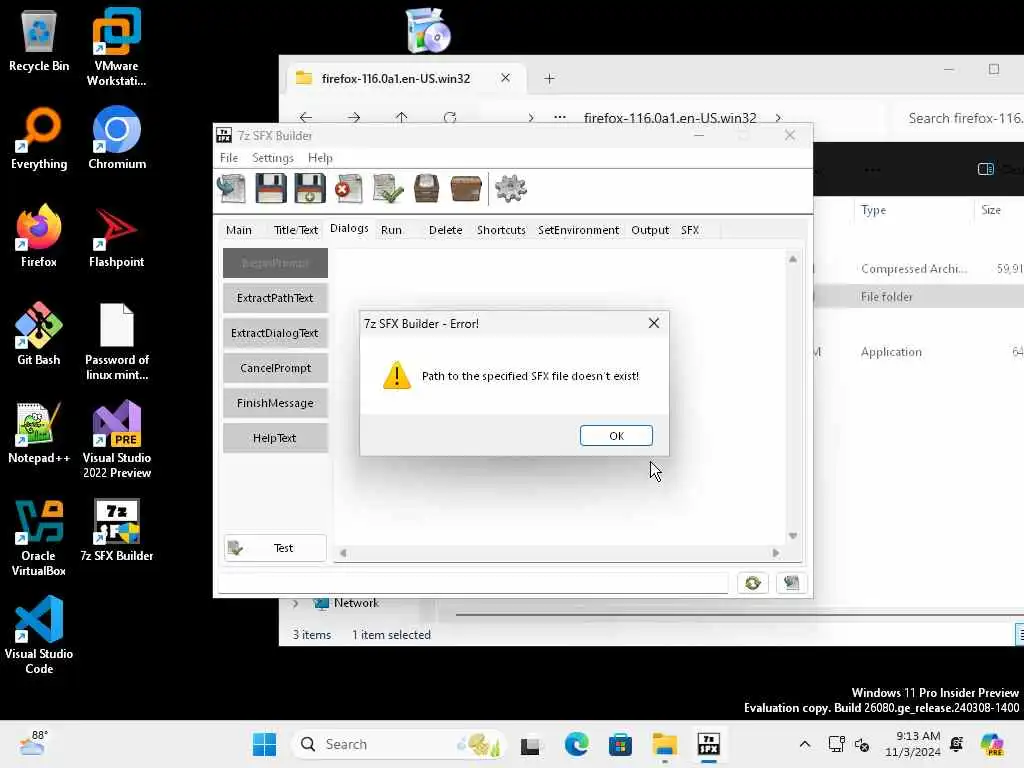The width and height of the screenshot is (1024, 768).
Task: Expand the chevron after the firefox-116.0a1.en-US.win32 breadcrumb
Action: pos(778,118)
